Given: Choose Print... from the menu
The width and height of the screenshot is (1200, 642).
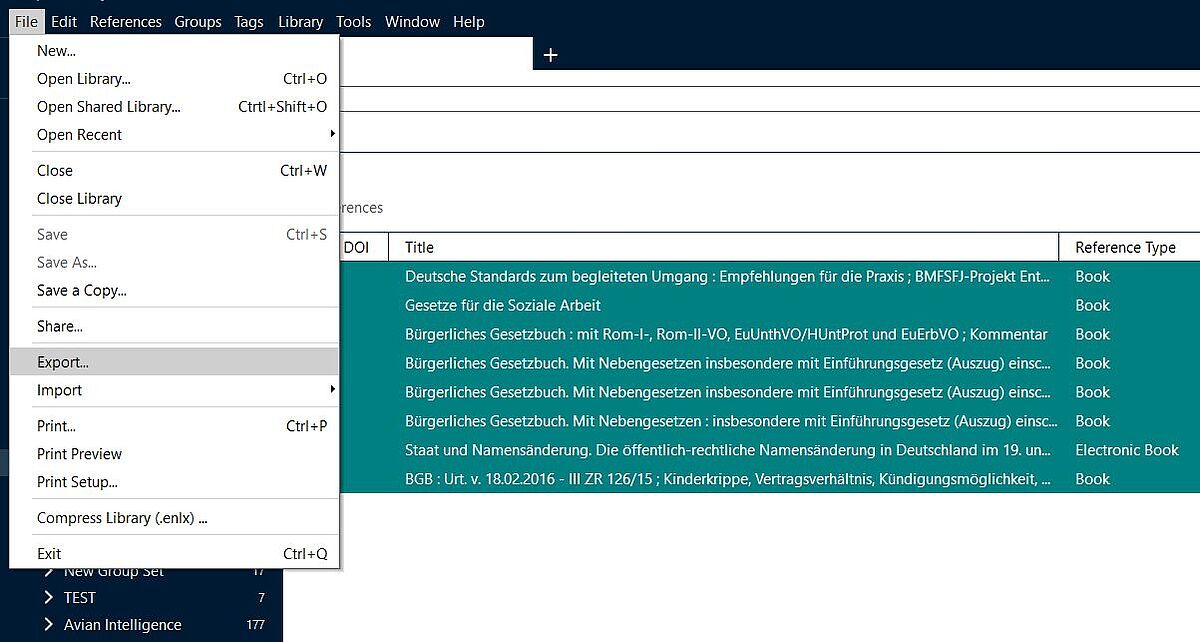Looking at the screenshot, I should coord(174,426).
